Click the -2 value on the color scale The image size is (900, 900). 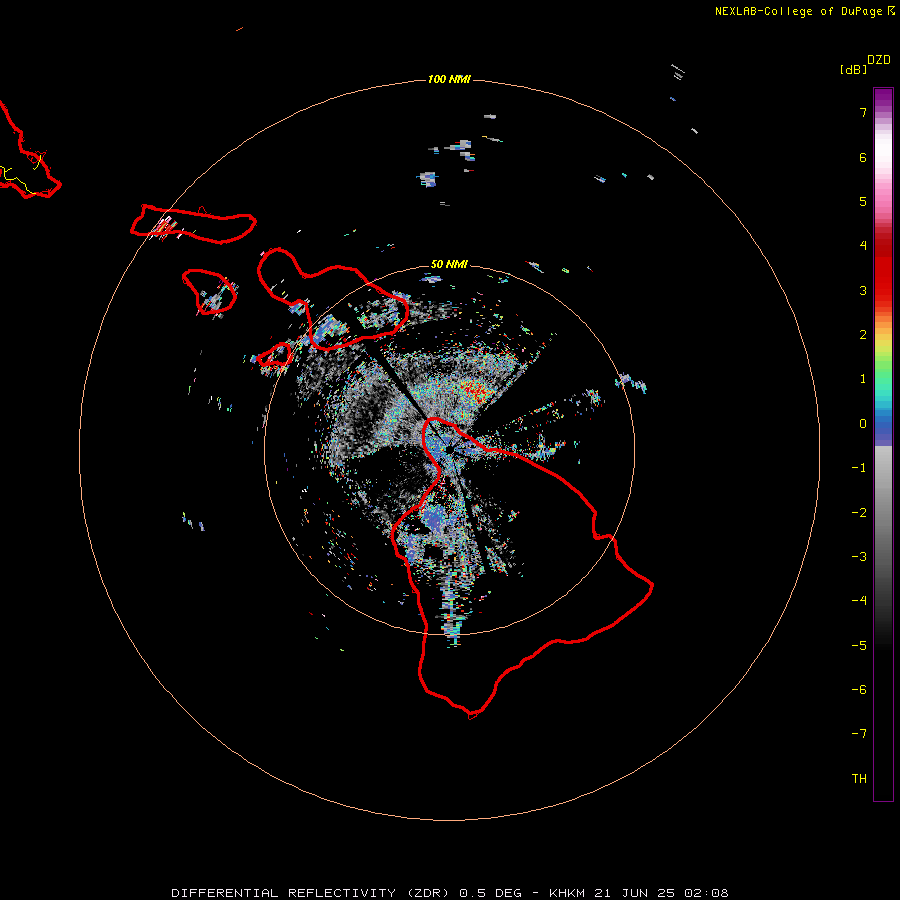pos(859,513)
